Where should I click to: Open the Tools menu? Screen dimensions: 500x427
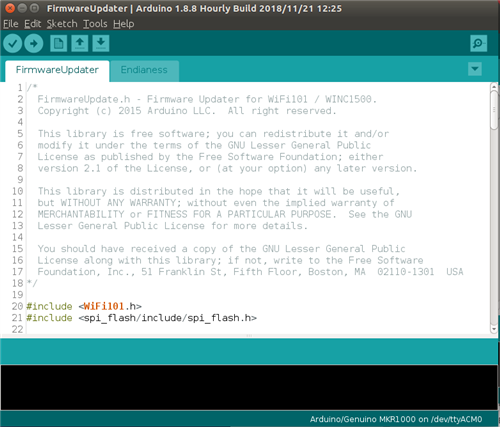tap(95, 24)
